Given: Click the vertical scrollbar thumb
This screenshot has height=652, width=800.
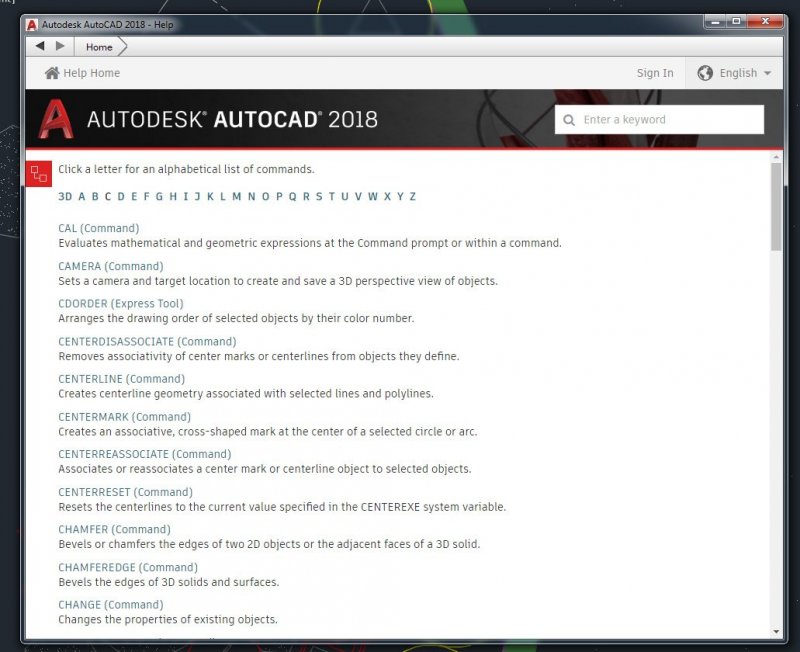Looking at the screenshot, I should (776, 207).
